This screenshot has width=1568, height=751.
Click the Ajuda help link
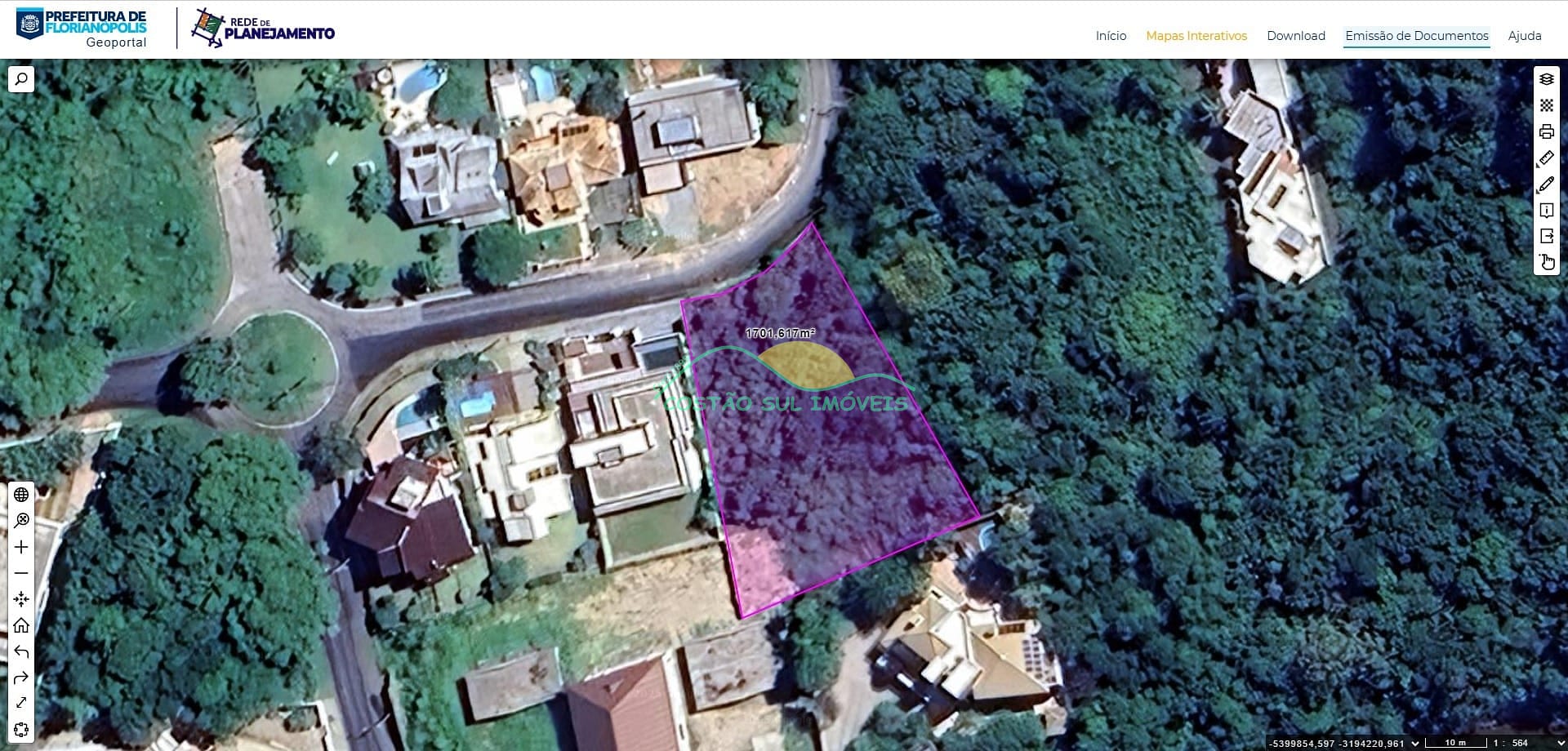tap(1525, 36)
